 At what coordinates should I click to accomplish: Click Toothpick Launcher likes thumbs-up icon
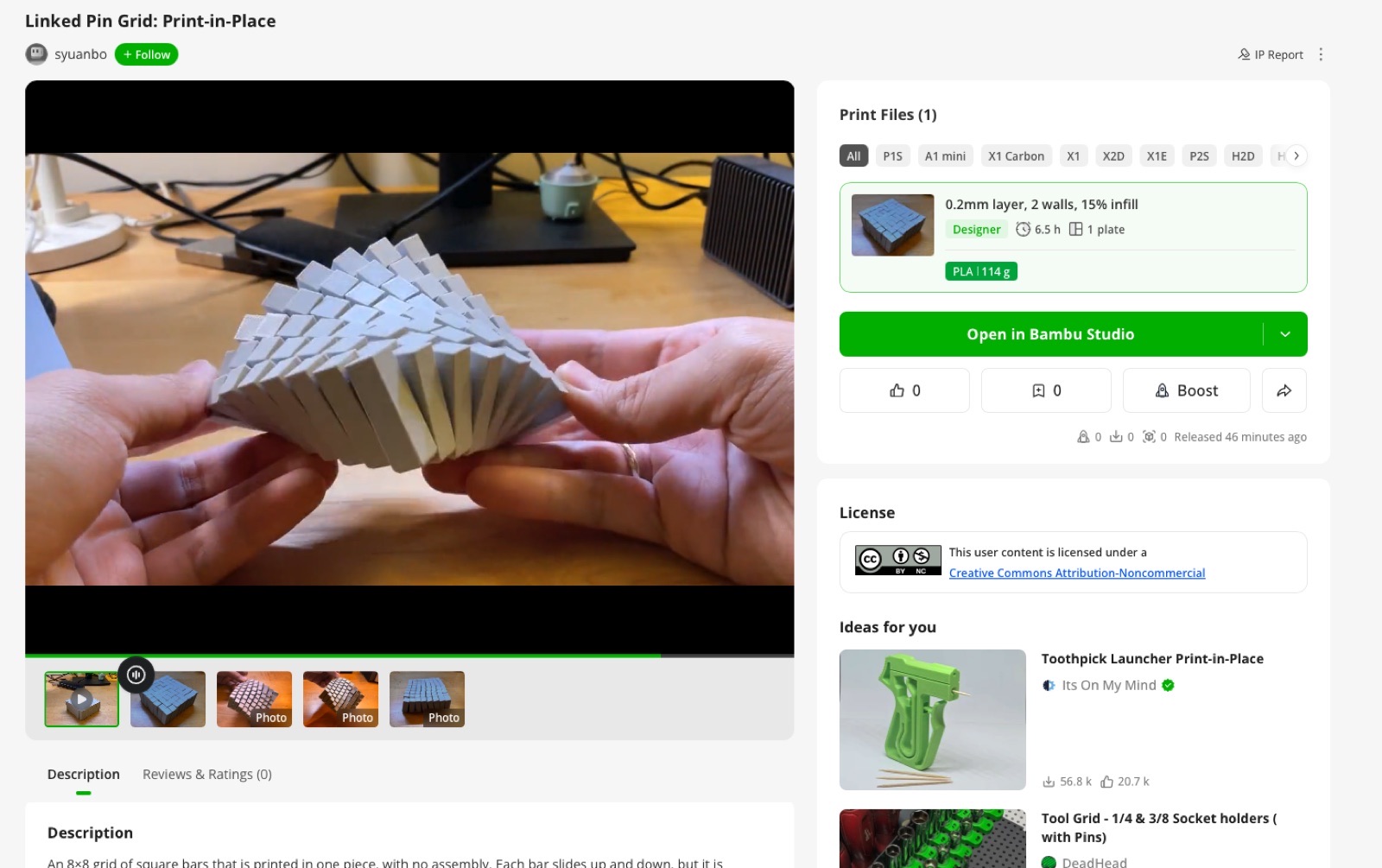click(1106, 782)
